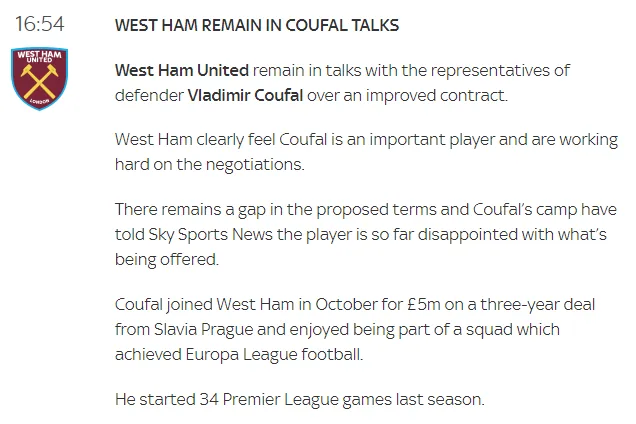Click the 16:54 timestamp
The height and width of the screenshot is (424, 636).
pos(38,23)
